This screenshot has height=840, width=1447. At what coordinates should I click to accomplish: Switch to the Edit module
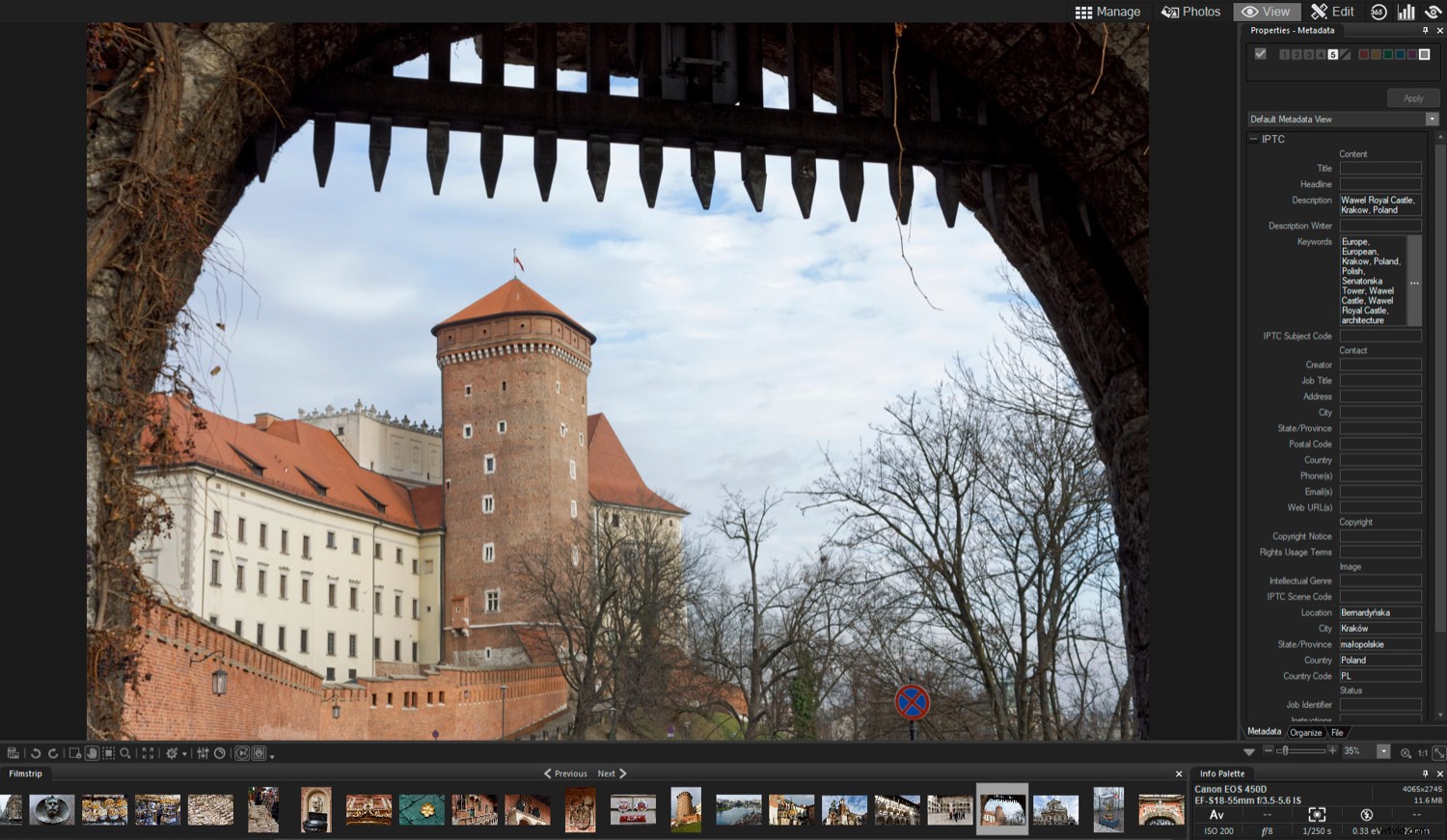(x=1332, y=12)
